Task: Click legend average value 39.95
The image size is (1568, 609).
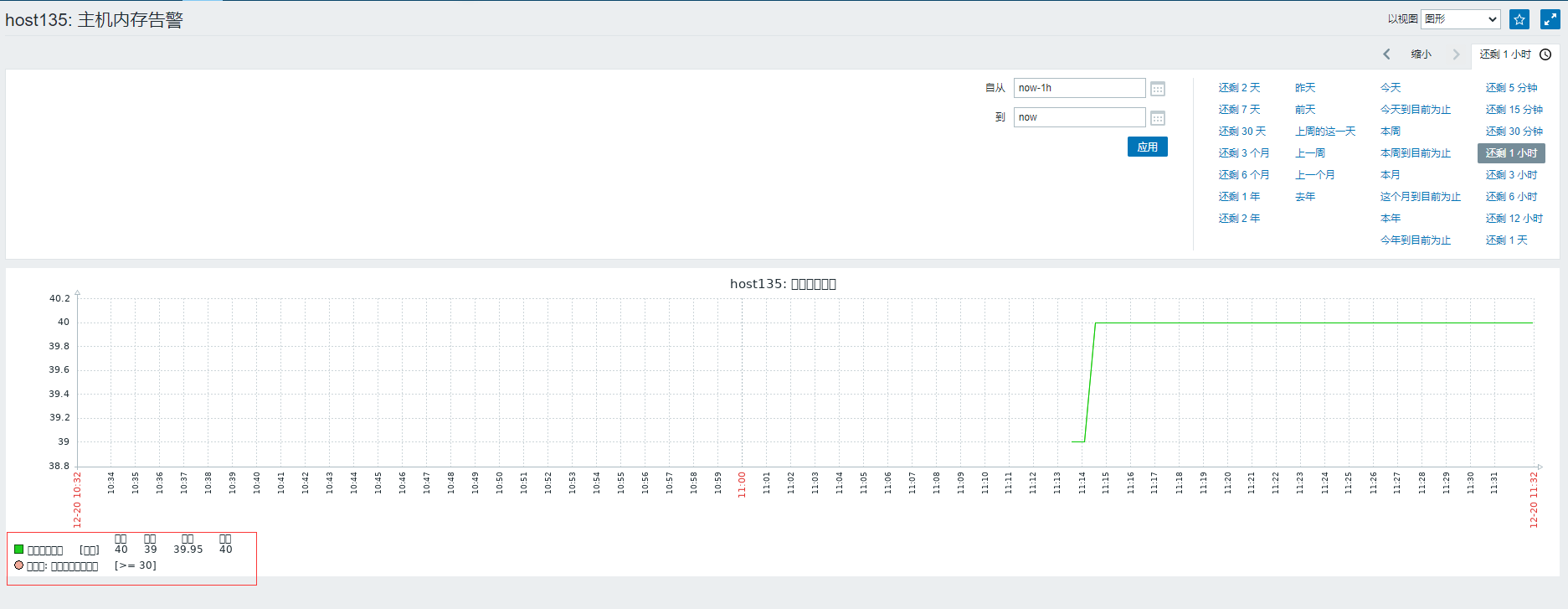Action: [188, 550]
